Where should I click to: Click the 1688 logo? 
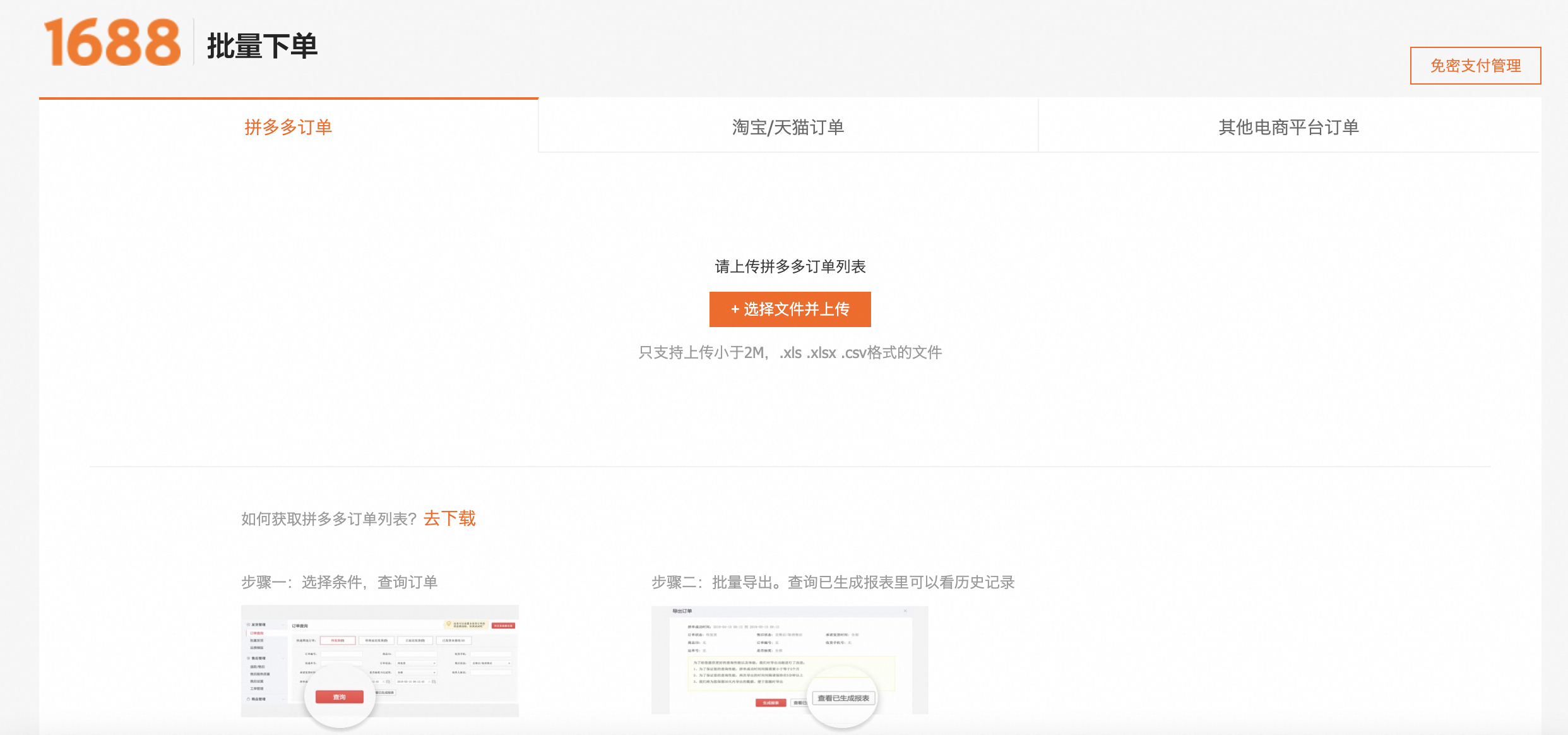(x=112, y=42)
